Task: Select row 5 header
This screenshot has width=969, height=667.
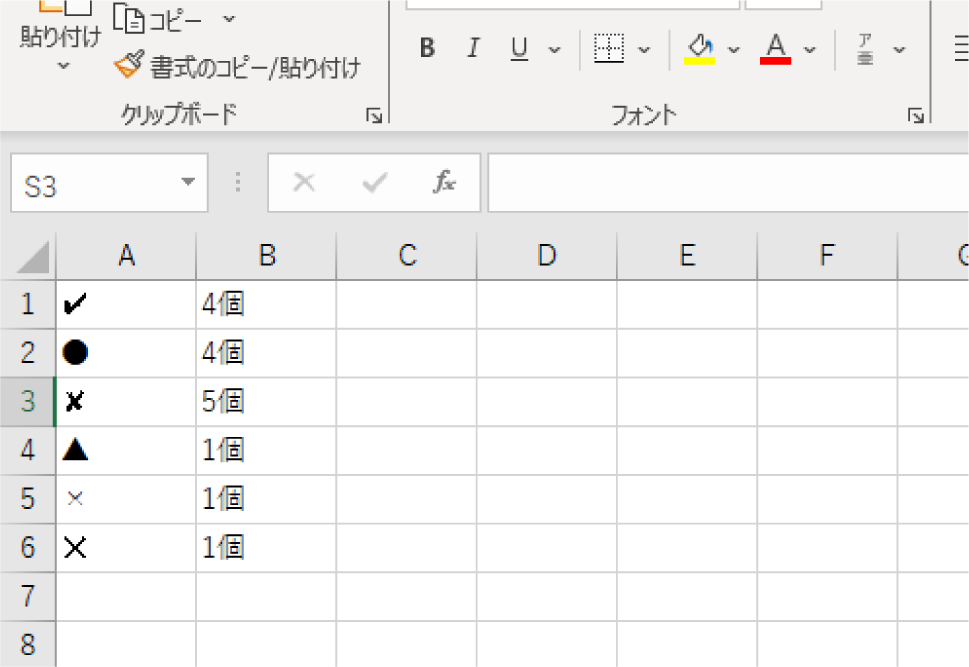Action: click(28, 499)
